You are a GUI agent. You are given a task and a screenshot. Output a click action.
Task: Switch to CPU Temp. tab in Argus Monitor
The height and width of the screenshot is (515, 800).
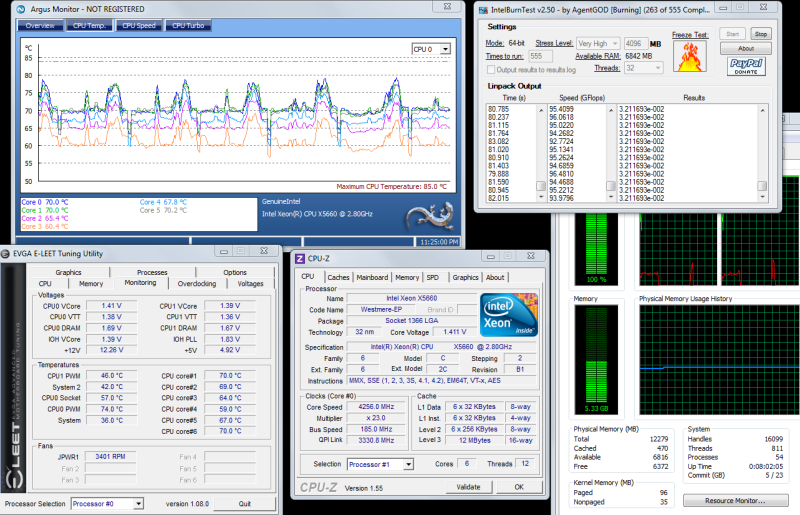[x=89, y=26]
